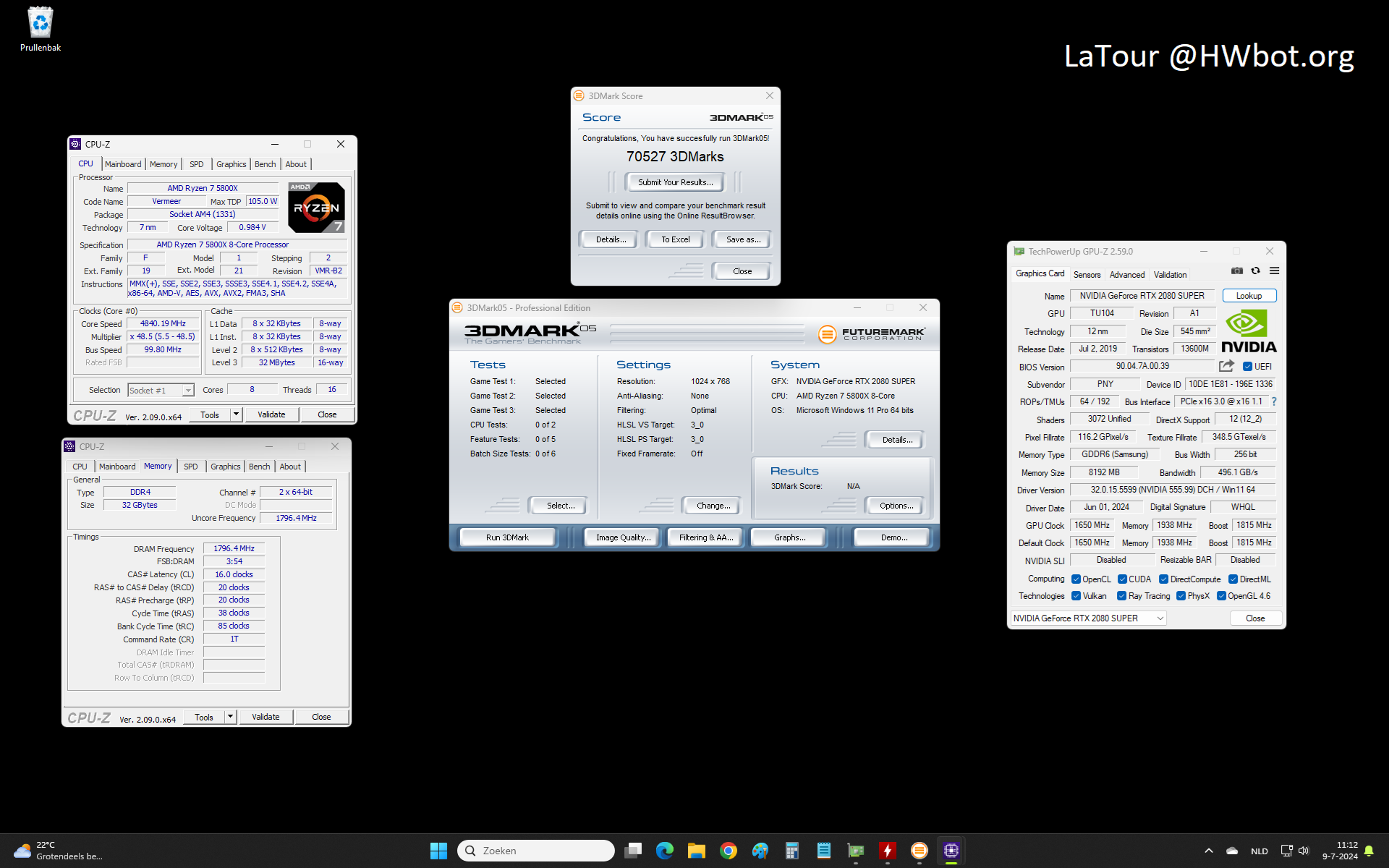The width and height of the screenshot is (1389, 868).
Task: Open the Calculator taskbar icon
Action: [792, 851]
